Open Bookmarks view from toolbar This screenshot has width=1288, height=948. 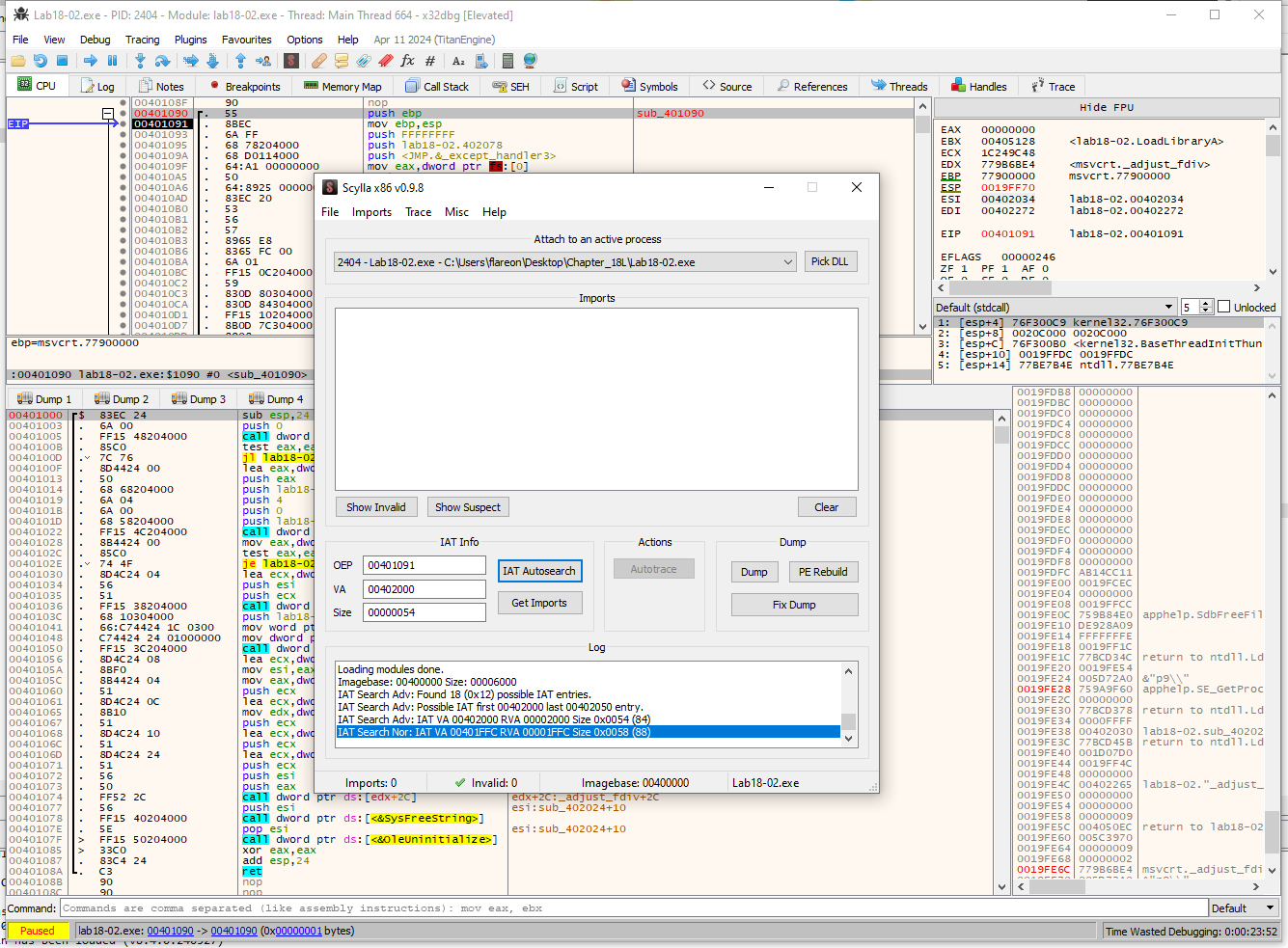[x=385, y=61]
